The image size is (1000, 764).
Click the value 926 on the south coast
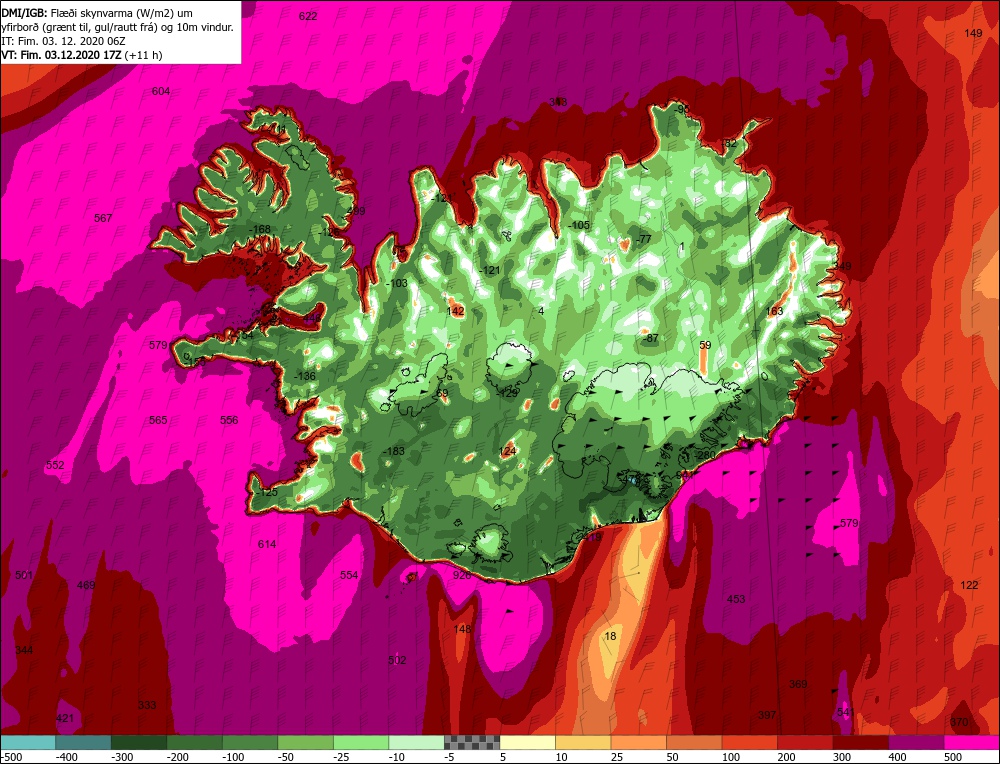(x=462, y=575)
